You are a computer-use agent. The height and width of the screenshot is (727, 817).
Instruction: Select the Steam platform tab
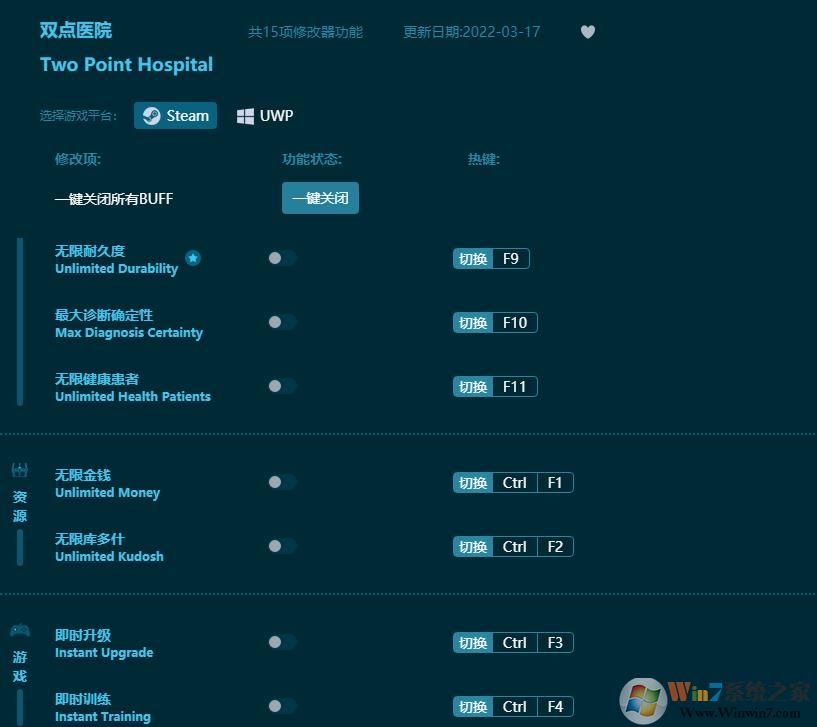(176, 116)
